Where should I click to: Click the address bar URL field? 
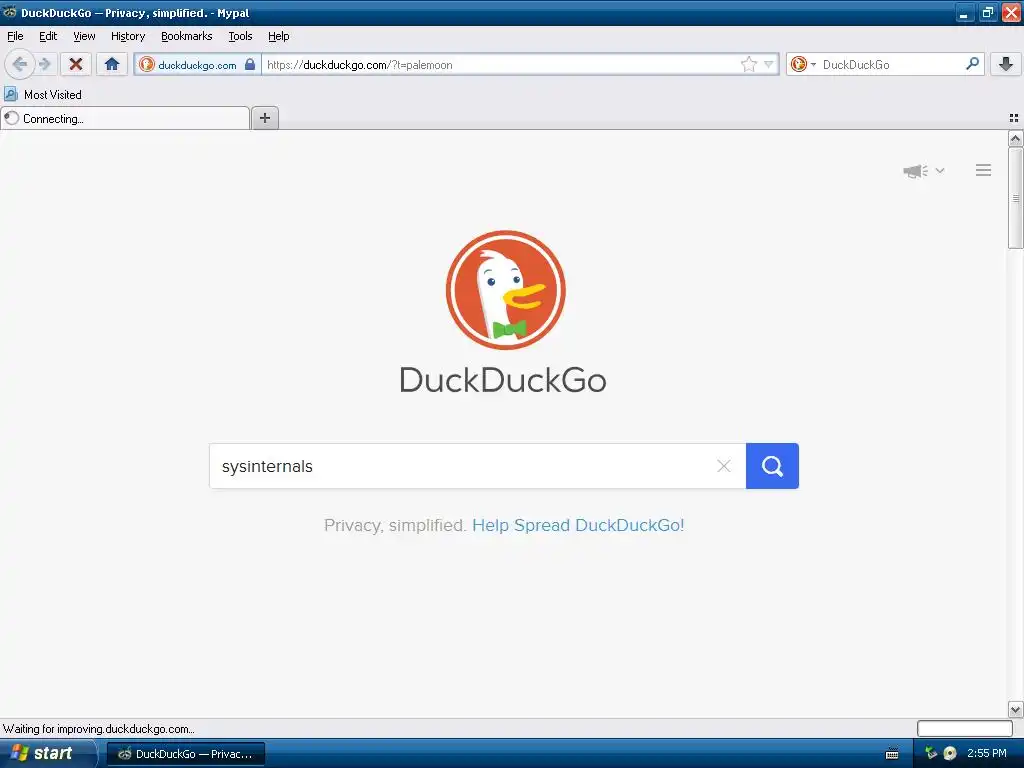(x=502, y=65)
